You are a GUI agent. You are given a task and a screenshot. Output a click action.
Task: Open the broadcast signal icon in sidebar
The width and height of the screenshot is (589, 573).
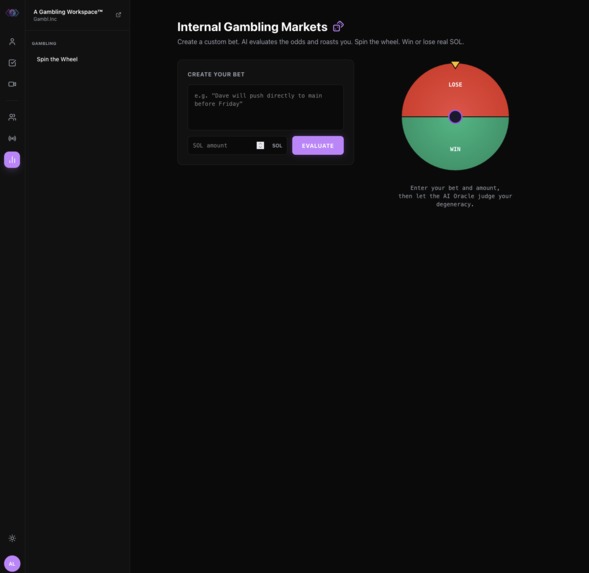[x=12, y=138]
